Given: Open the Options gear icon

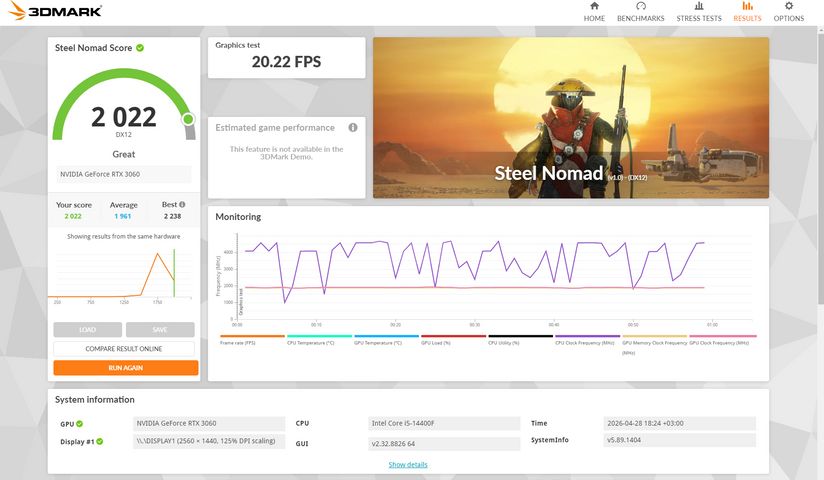Looking at the screenshot, I should click(x=789, y=6).
